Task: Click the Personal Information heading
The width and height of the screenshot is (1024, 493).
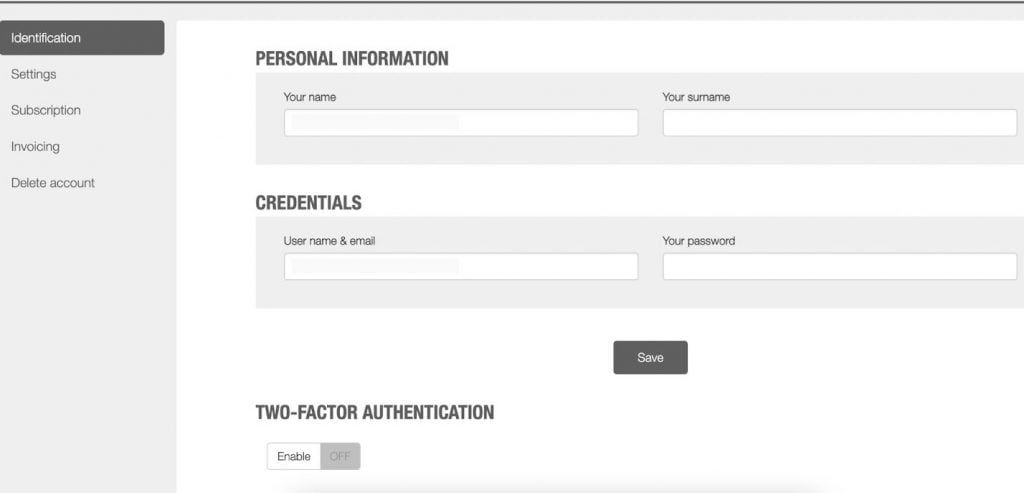Action: click(x=352, y=59)
